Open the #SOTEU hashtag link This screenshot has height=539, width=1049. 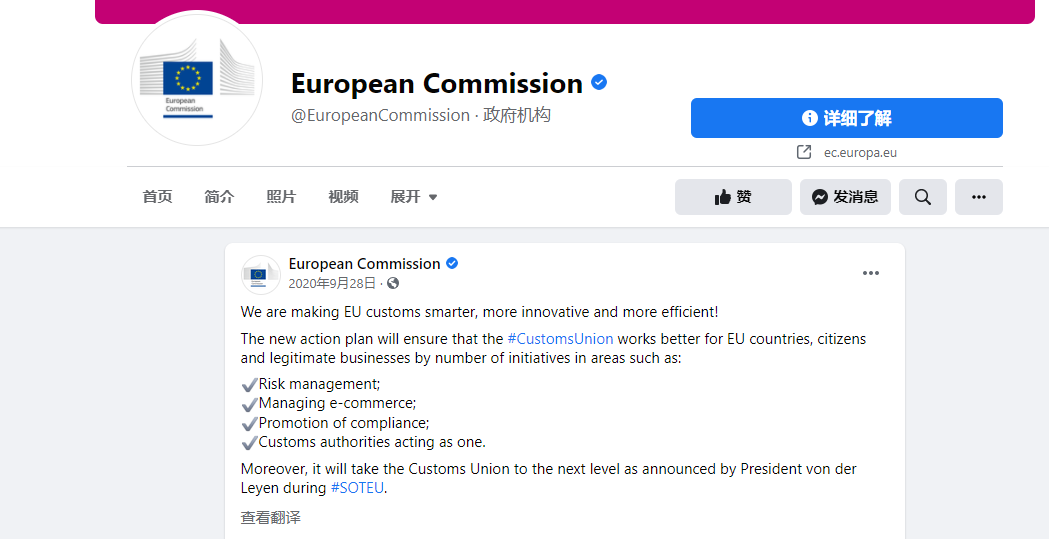point(357,488)
